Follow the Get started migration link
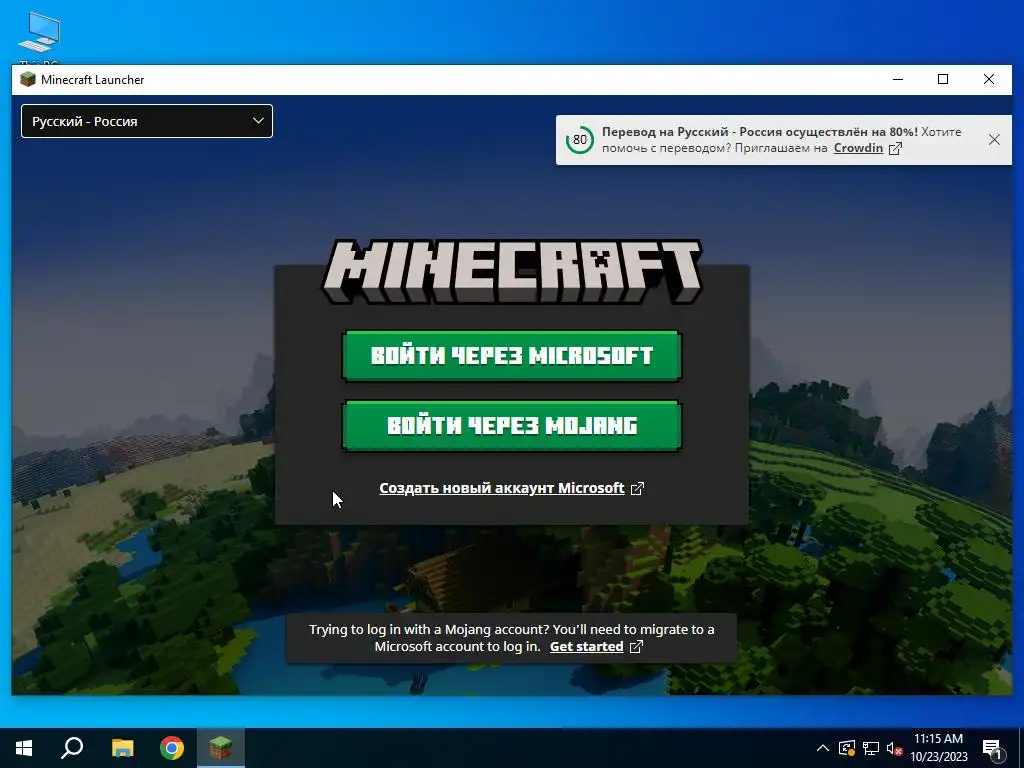Viewport: 1024px width, 768px height. pos(586,647)
